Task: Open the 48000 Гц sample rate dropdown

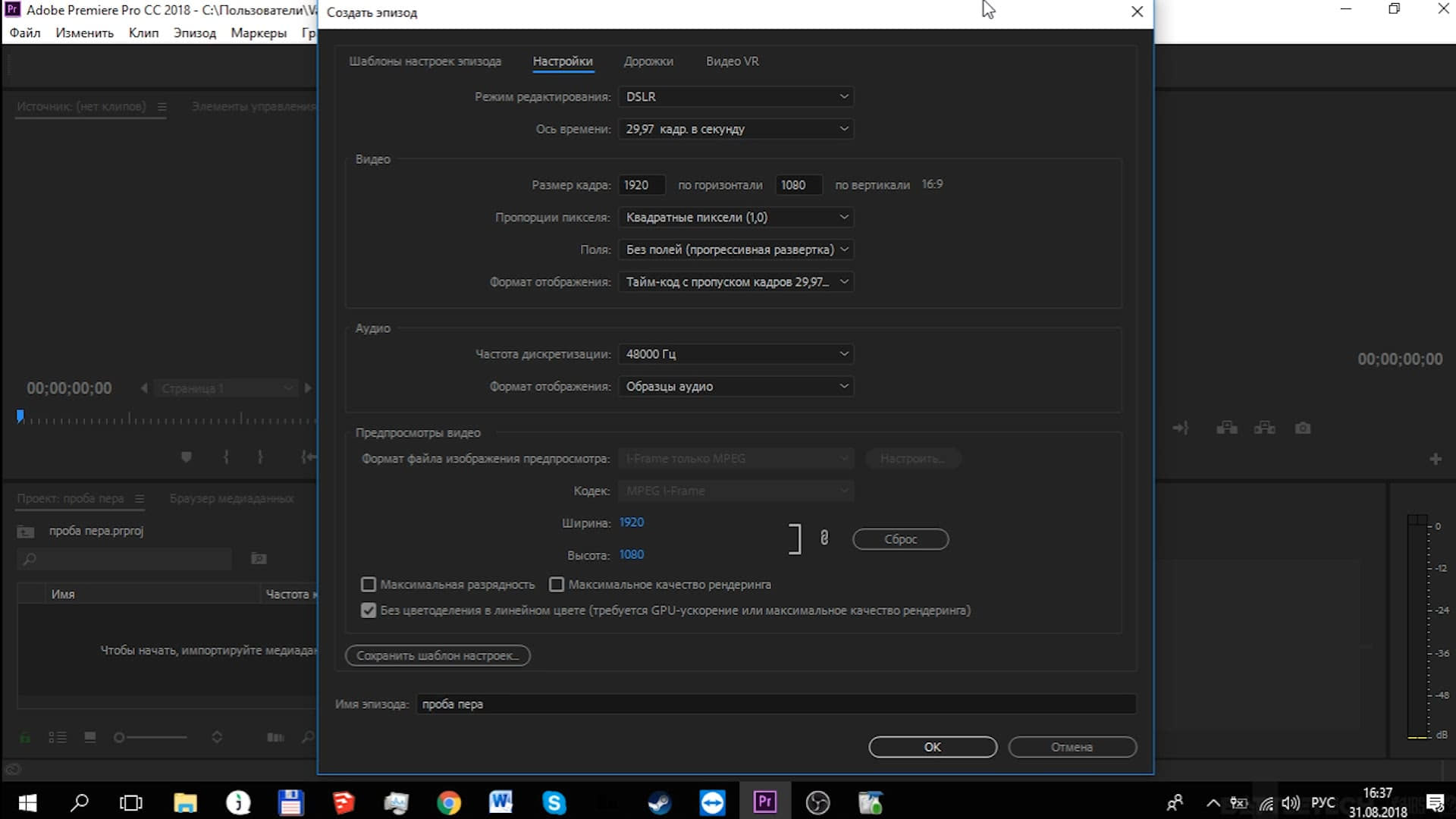Action: point(736,354)
